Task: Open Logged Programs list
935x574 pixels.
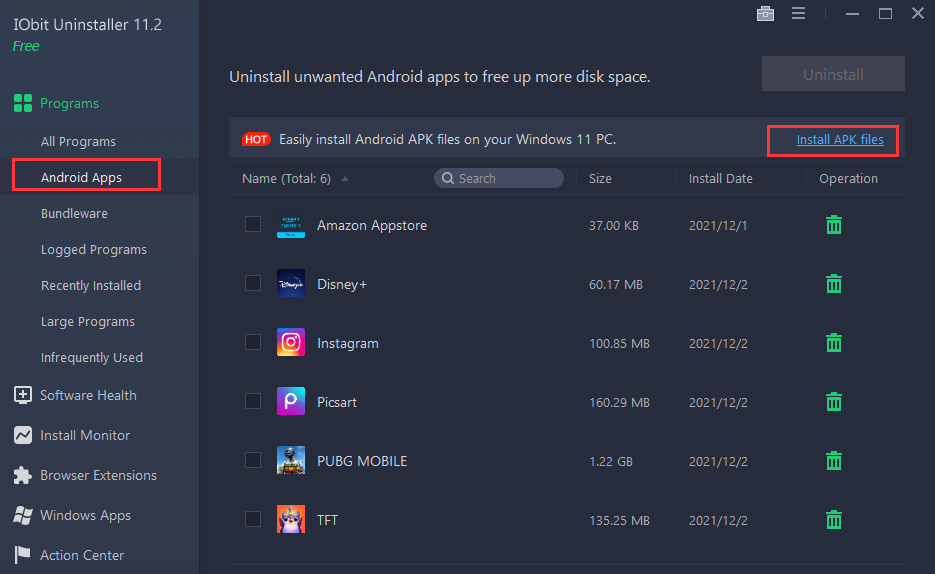Action: click(x=94, y=249)
